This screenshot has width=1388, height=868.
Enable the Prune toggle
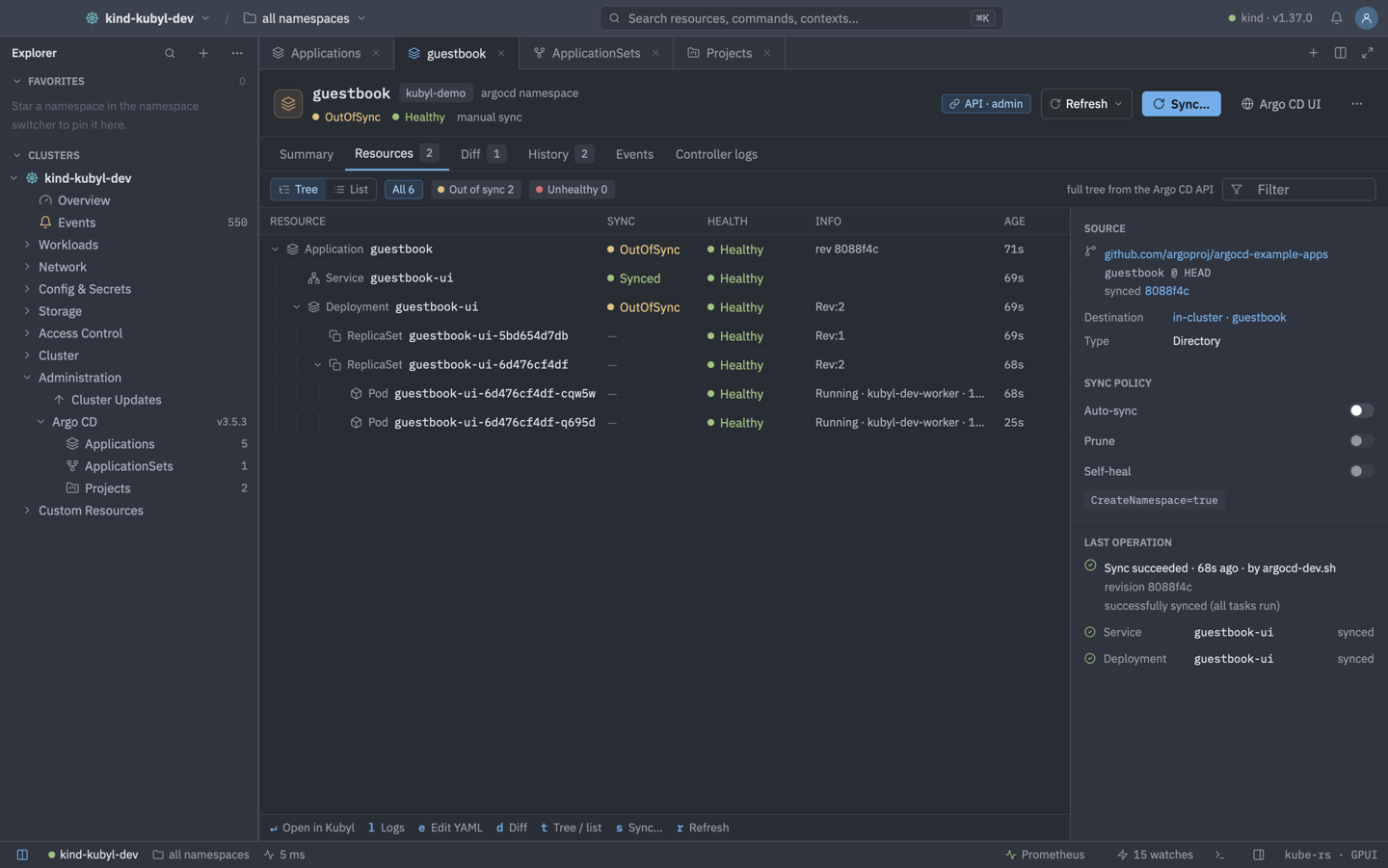click(1361, 441)
